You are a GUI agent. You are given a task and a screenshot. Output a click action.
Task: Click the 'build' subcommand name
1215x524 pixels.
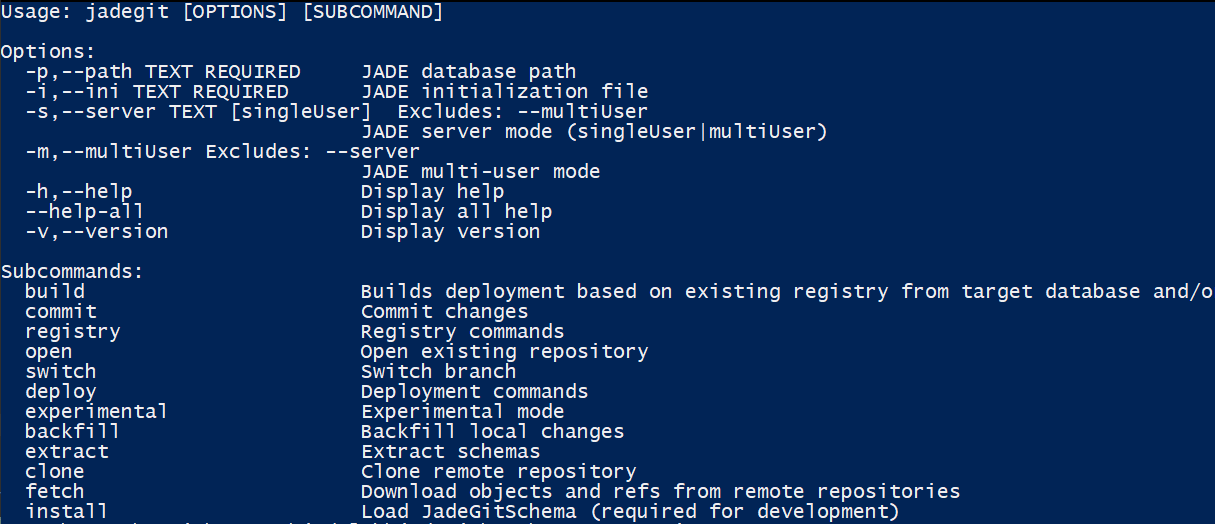[55, 292]
